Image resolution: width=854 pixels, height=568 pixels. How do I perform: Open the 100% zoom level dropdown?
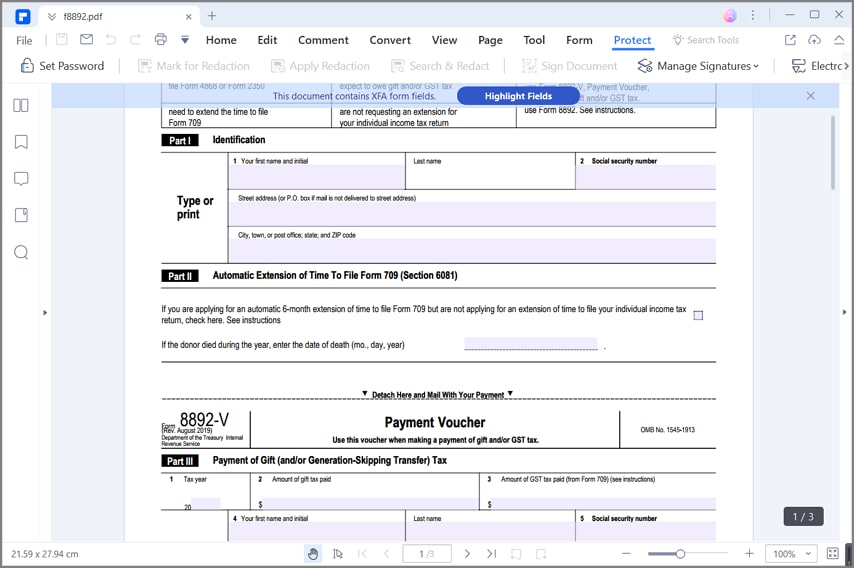point(792,554)
